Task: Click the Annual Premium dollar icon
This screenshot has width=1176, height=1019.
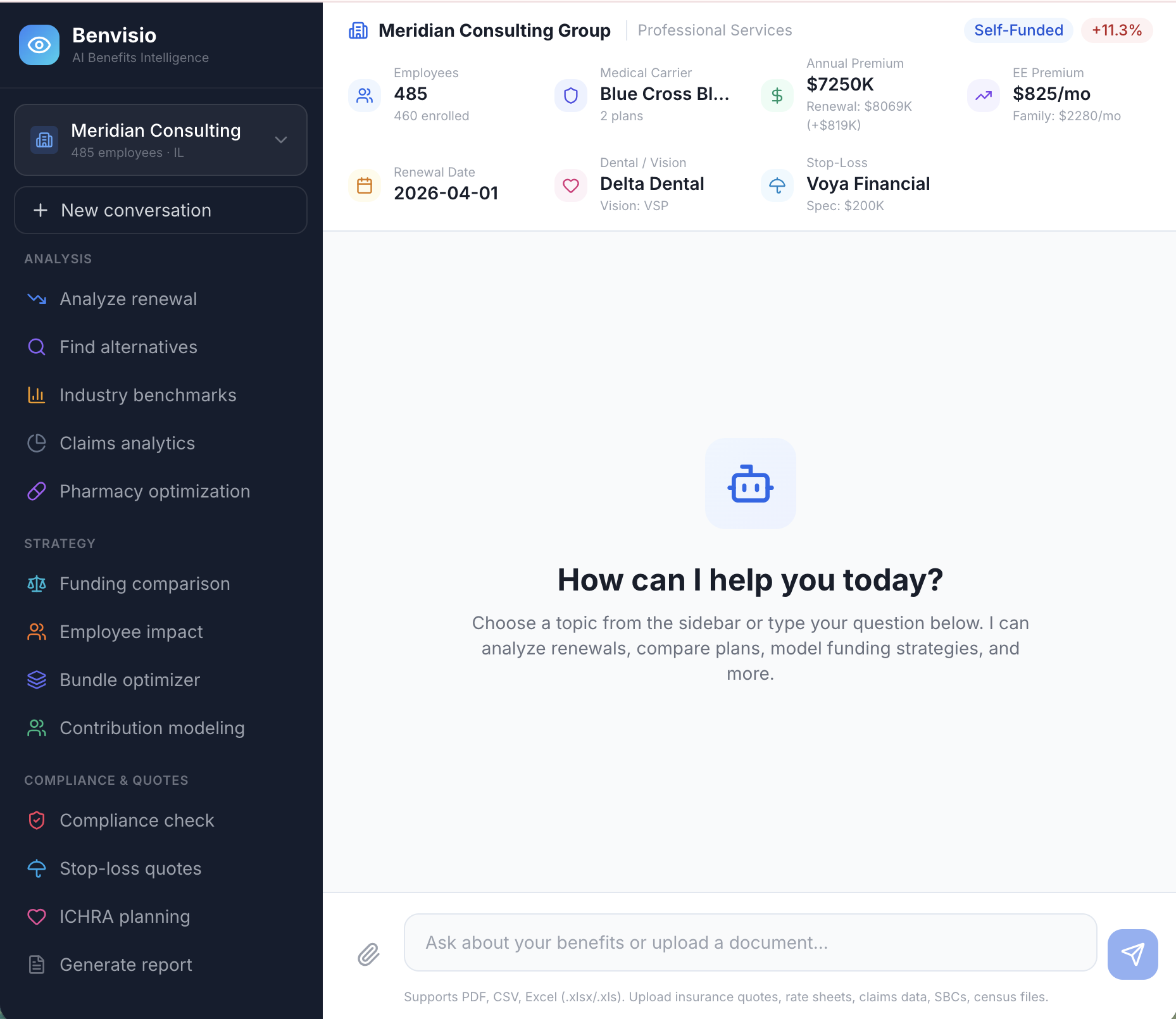Action: tap(777, 96)
